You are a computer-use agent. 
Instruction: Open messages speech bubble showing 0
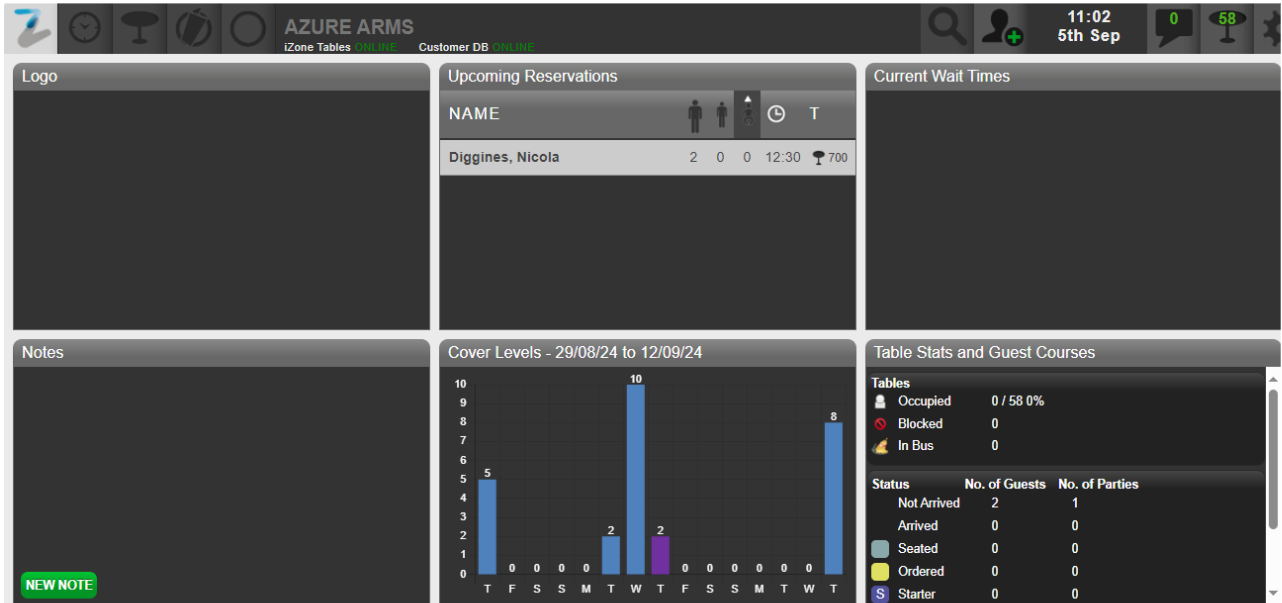tap(1173, 28)
